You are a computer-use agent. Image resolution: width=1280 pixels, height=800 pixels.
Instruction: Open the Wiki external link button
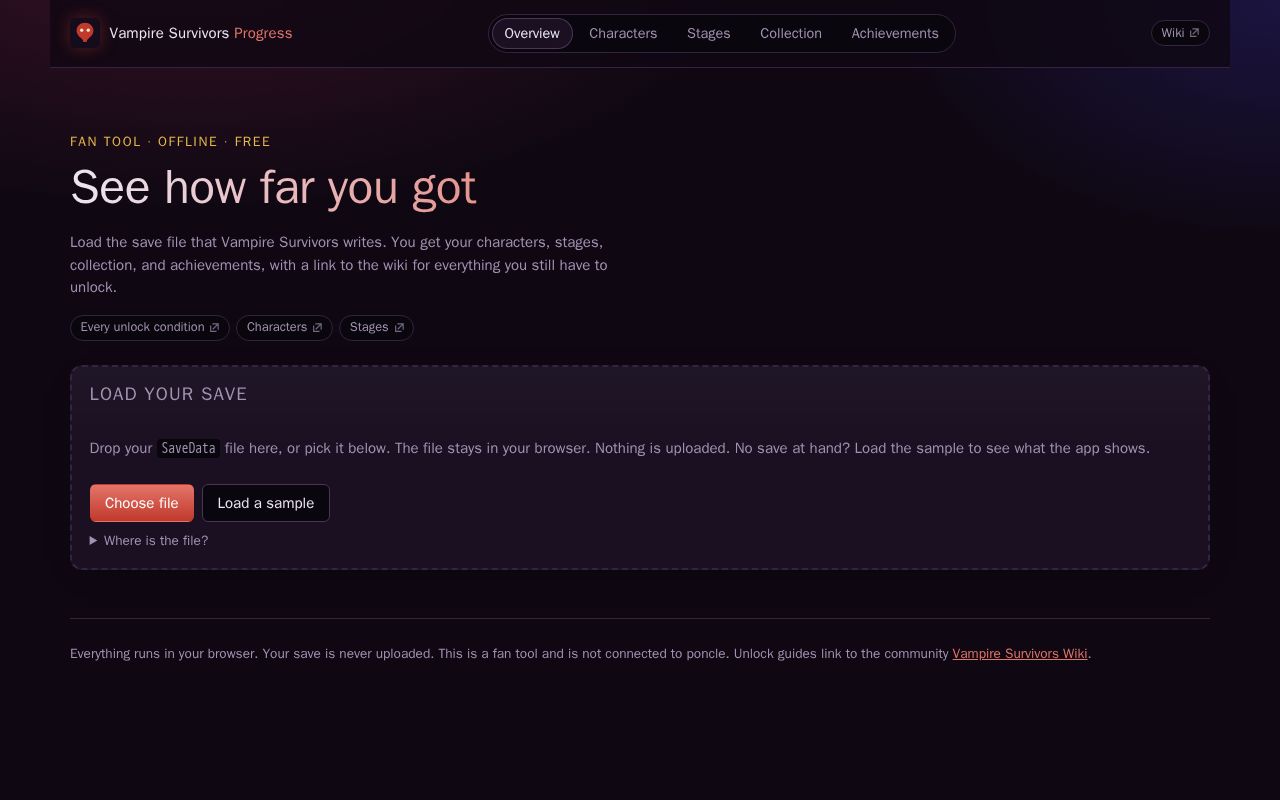click(x=1180, y=33)
